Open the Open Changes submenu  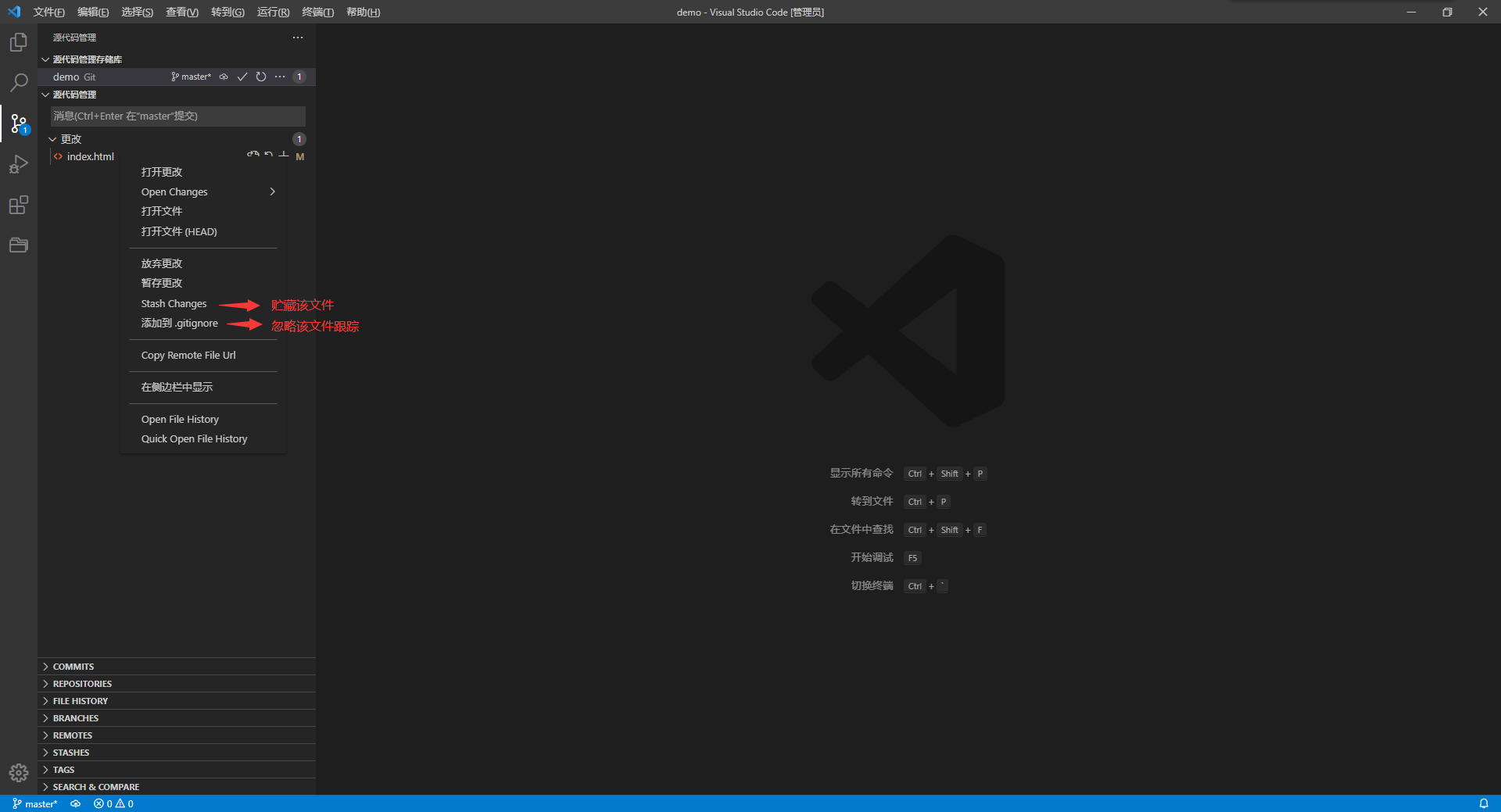point(203,191)
